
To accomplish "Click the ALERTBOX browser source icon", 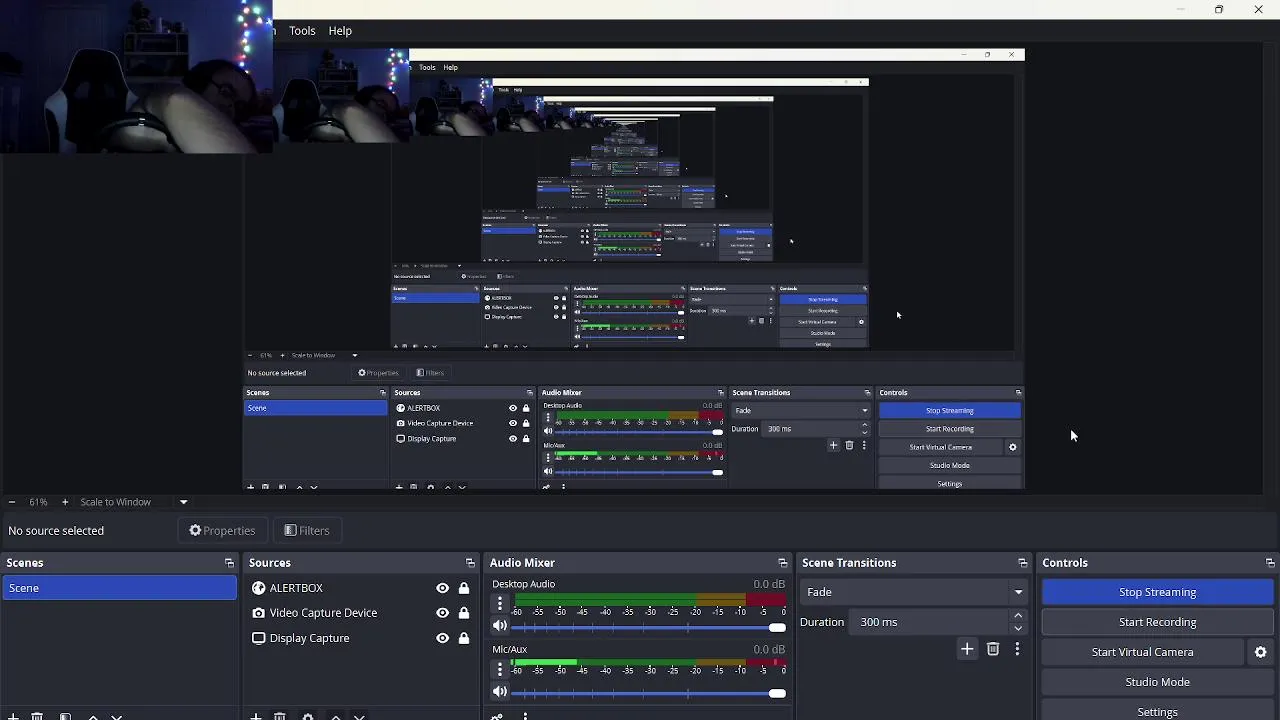I will [x=259, y=588].
